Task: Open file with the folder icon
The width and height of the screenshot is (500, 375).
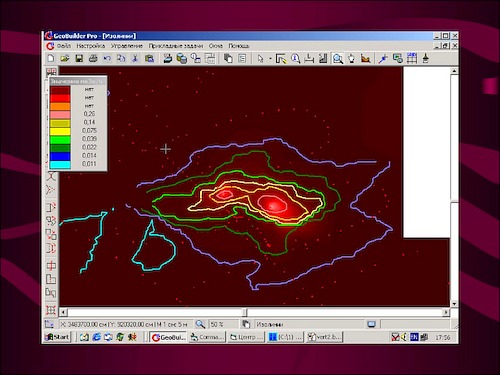Action: 65,59
